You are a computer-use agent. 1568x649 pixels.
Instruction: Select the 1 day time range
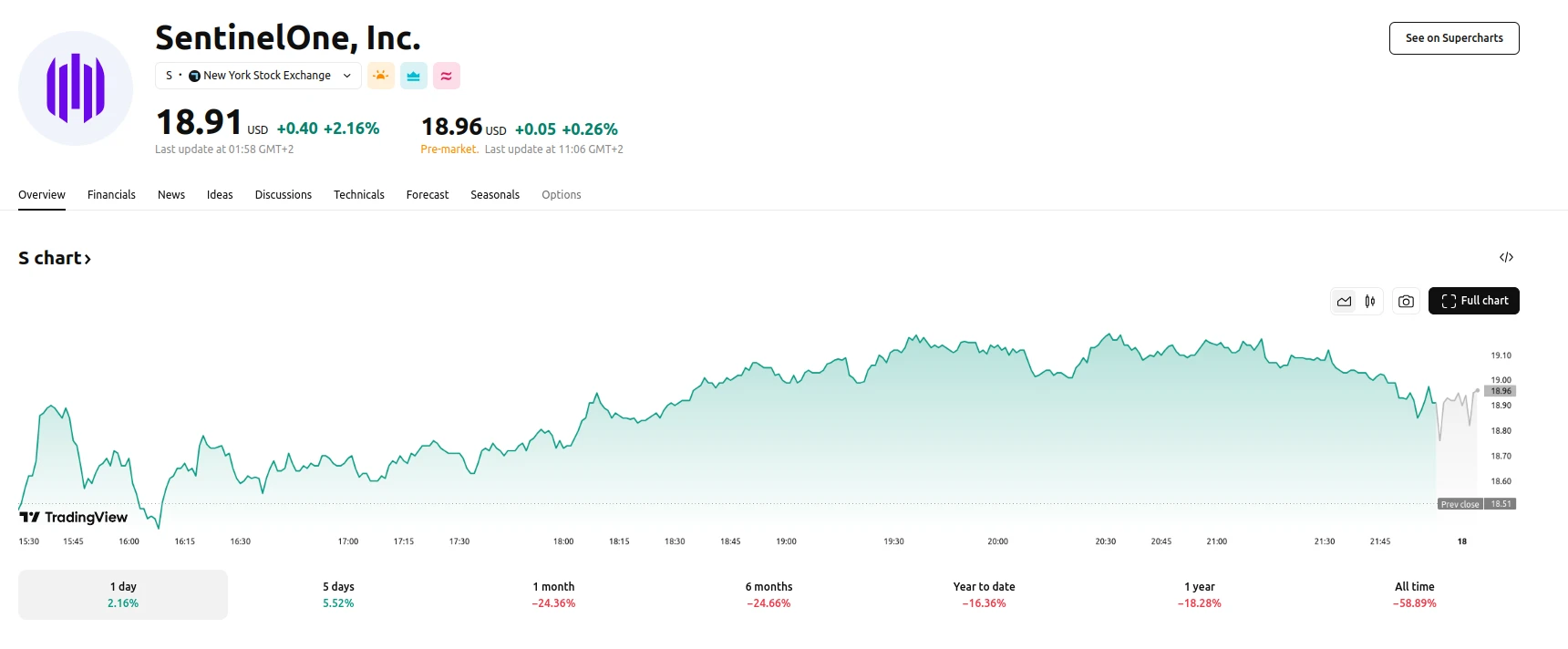122,593
